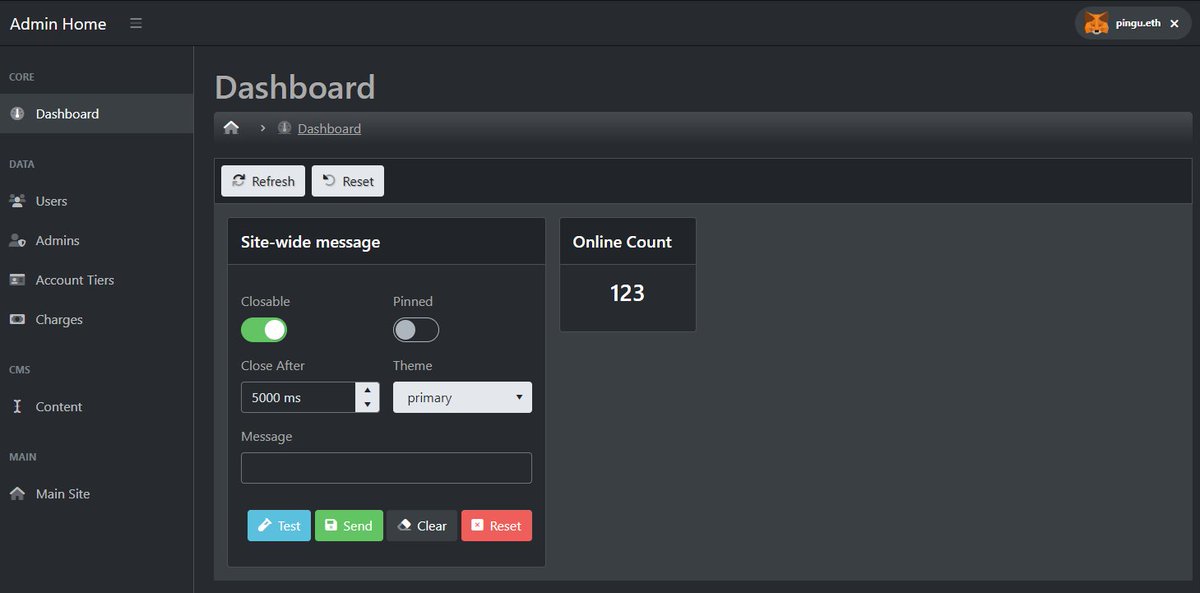Click the green Send button
The image size is (1200, 593).
coord(349,526)
